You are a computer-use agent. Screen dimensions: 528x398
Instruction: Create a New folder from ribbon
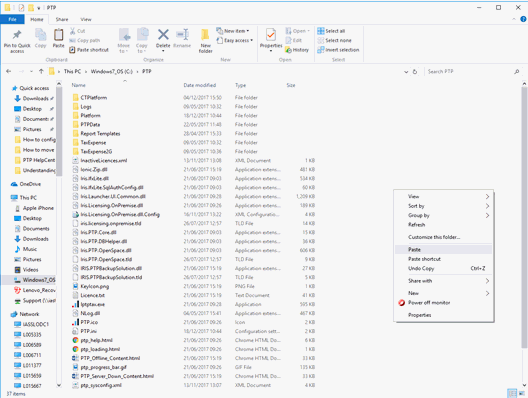pyautogui.click(x=205, y=40)
